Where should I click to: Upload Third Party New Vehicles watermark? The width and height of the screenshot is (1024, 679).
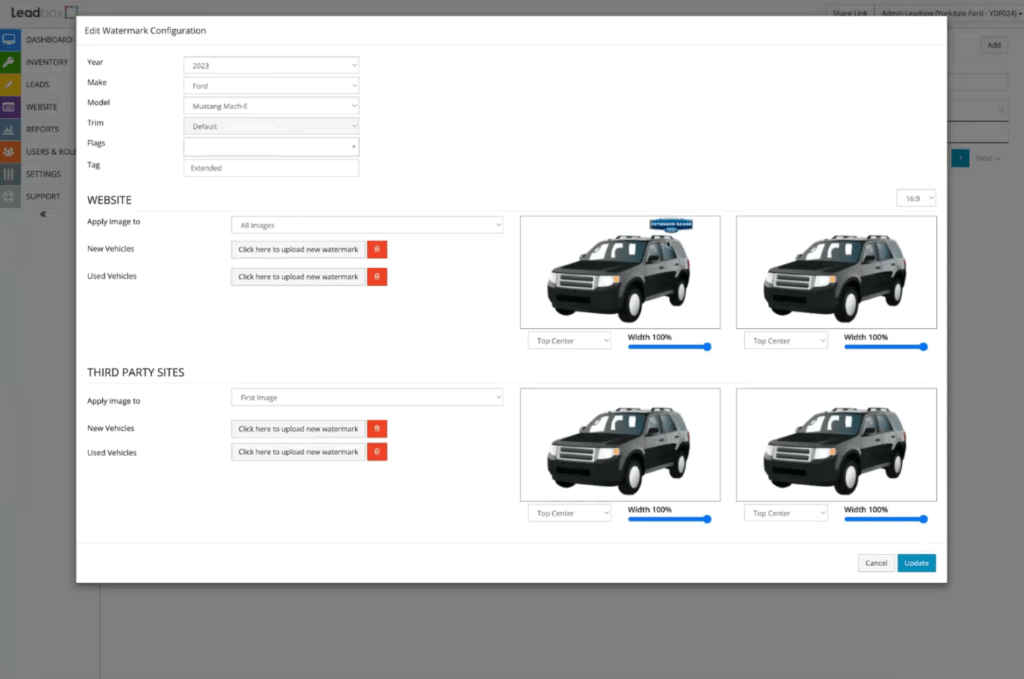[x=298, y=429]
